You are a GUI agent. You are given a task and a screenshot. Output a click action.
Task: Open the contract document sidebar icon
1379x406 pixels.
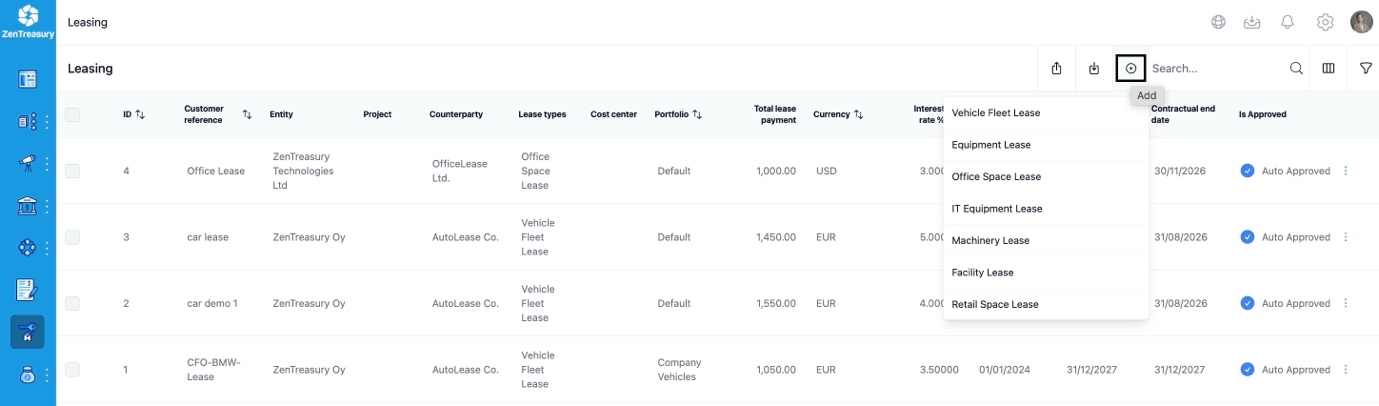27,290
